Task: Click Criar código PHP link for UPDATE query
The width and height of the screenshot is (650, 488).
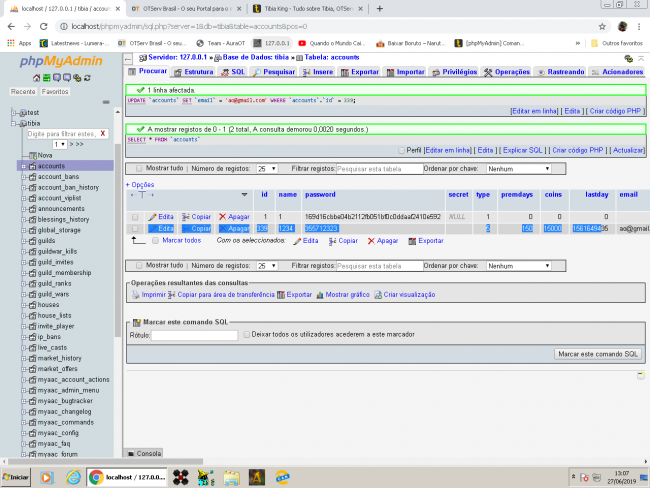Action: click(615, 111)
